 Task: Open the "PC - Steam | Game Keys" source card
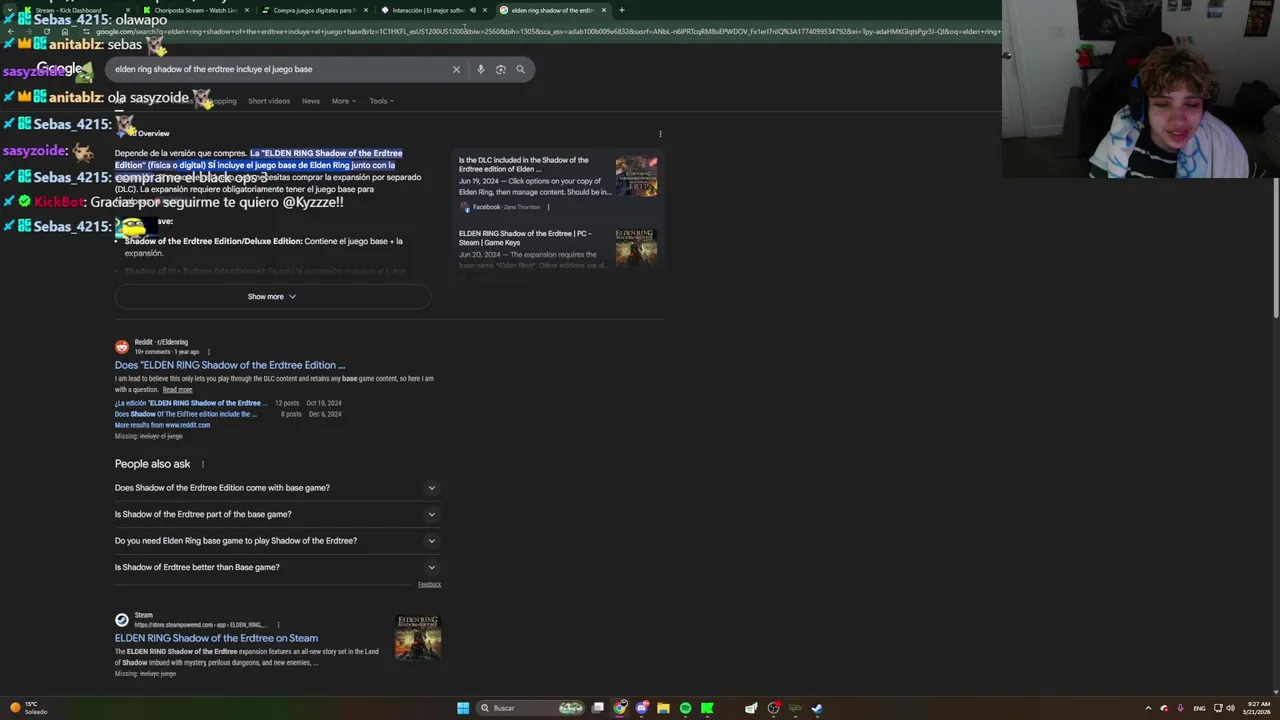[x=558, y=248]
